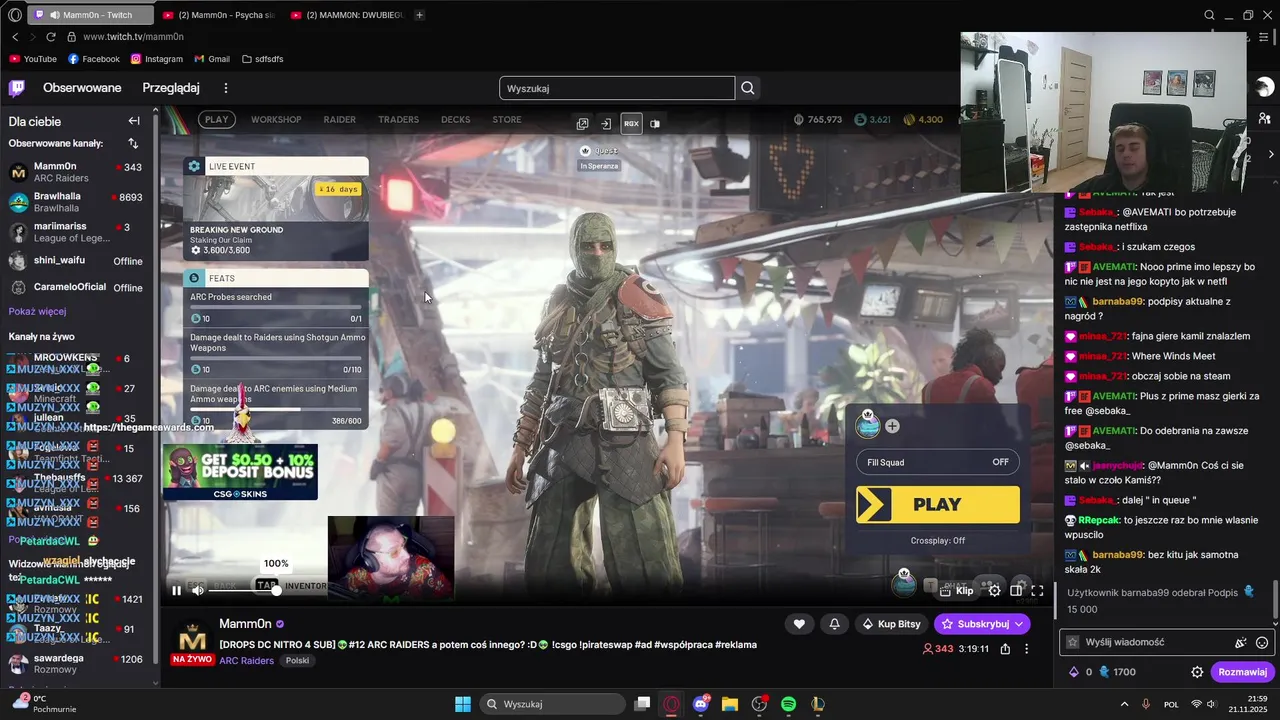Mute the stream volume icon
1280x720 pixels.
coord(198,591)
